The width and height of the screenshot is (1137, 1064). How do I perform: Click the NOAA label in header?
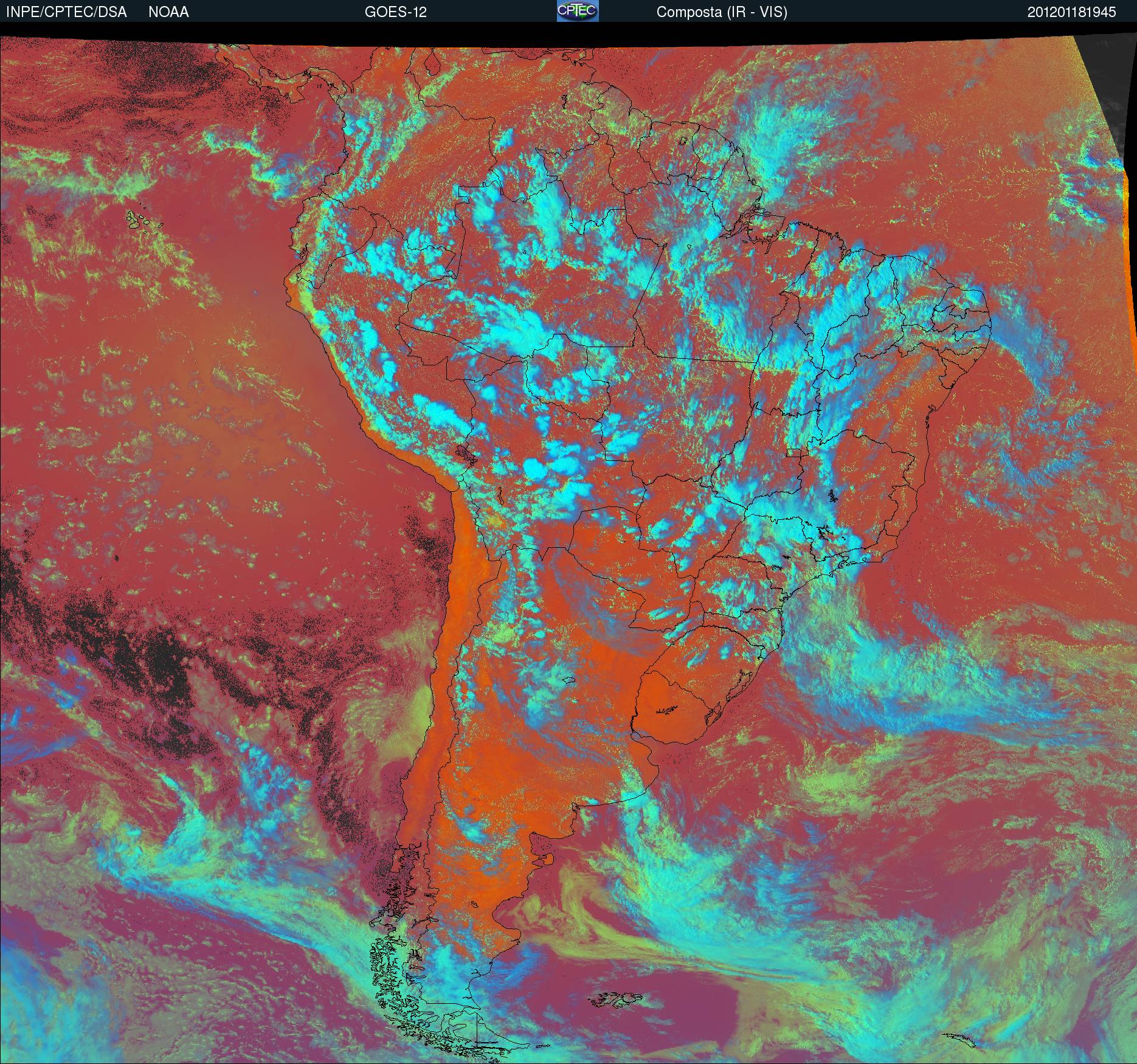pos(168,12)
